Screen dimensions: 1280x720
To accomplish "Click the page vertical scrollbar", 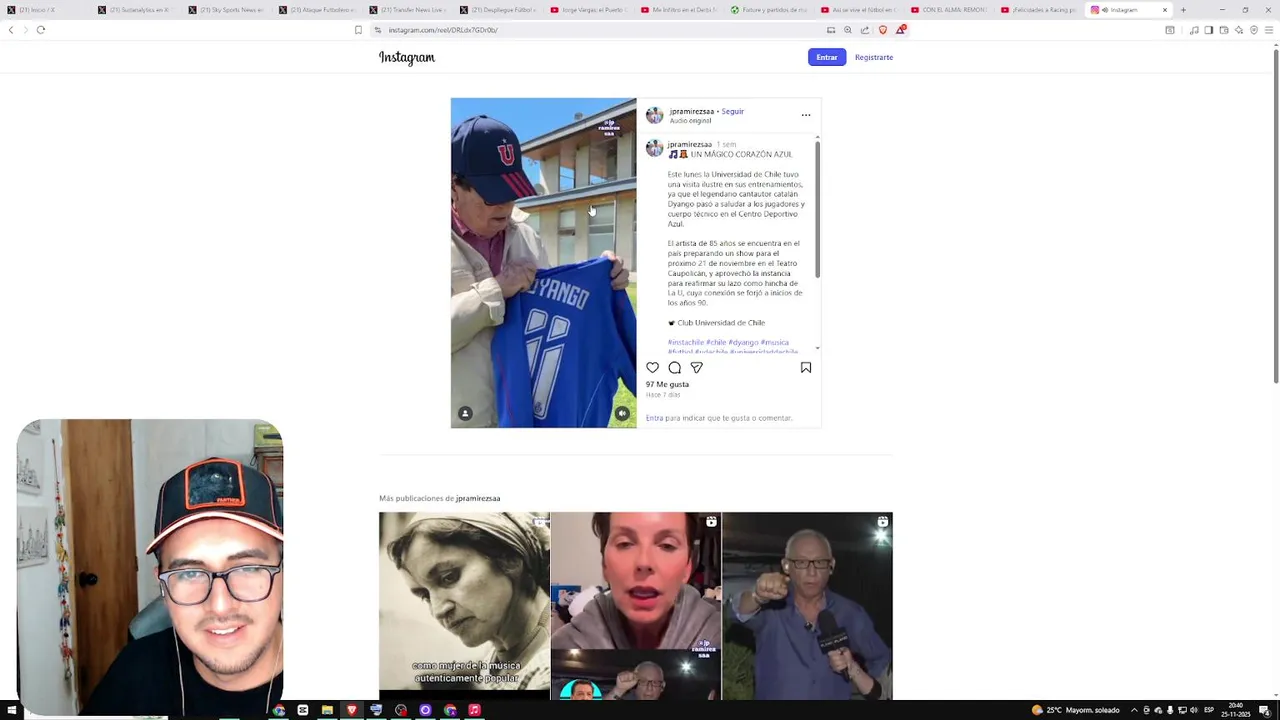I will click(1275, 215).
